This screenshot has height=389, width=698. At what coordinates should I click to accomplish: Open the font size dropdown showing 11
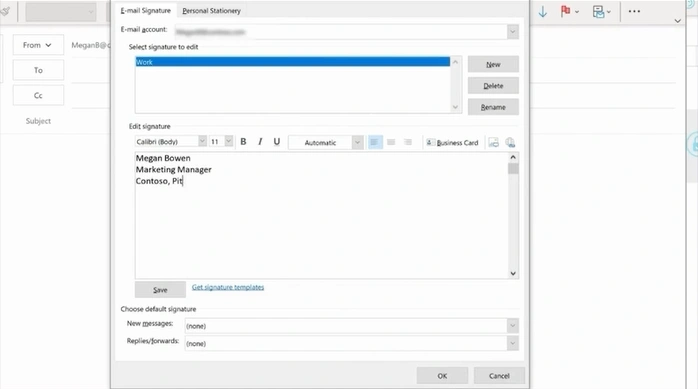click(229, 141)
